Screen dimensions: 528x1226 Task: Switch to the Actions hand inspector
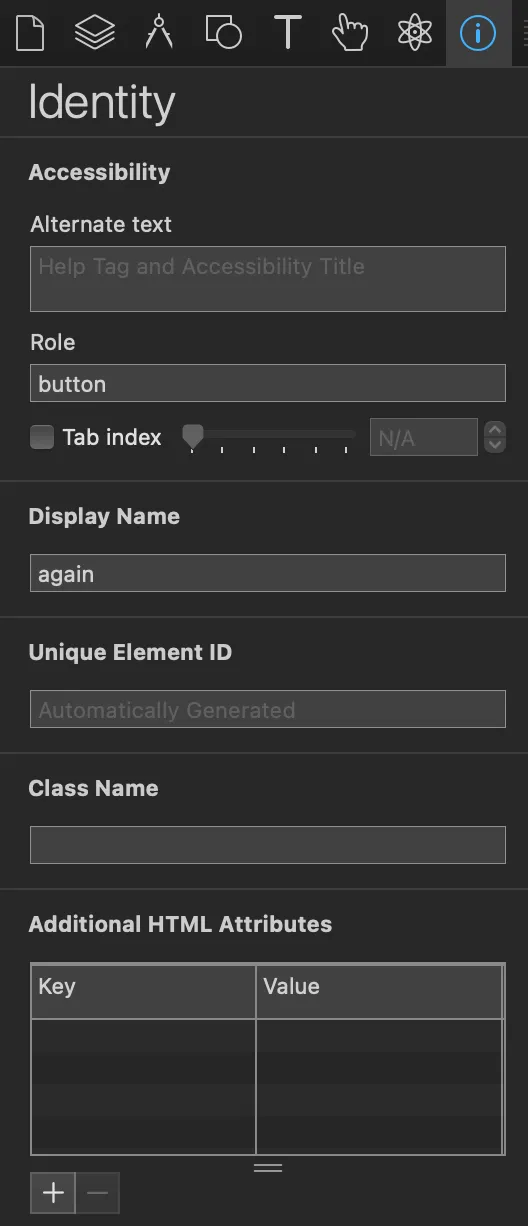350,33
